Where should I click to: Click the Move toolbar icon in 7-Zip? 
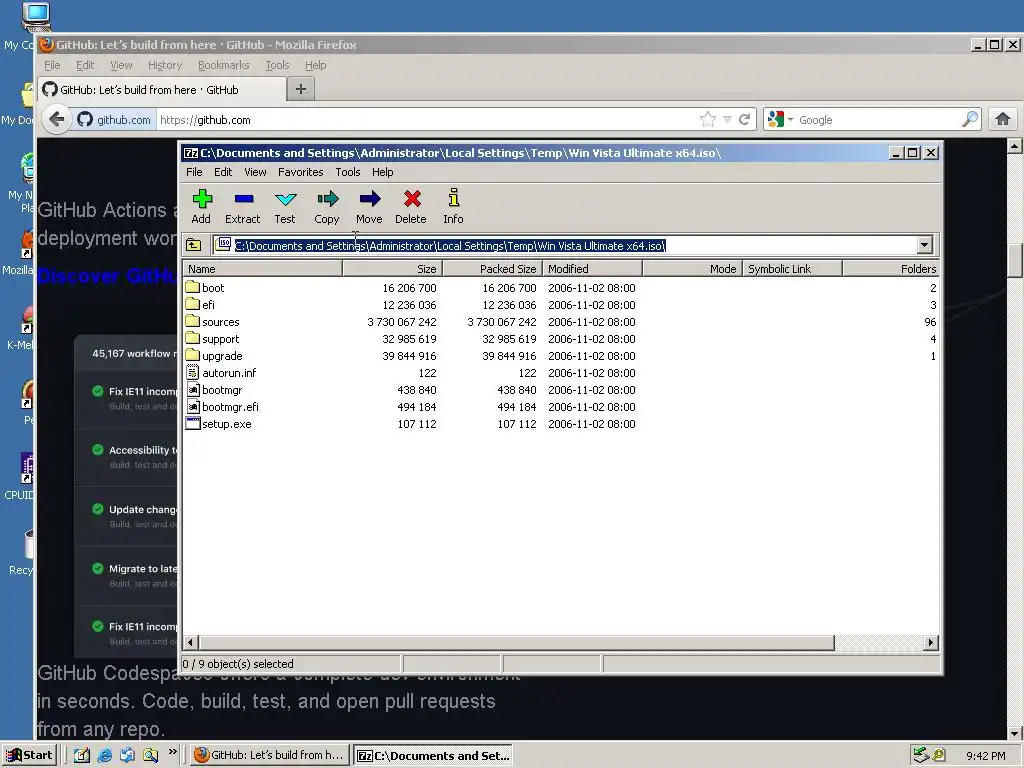point(370,199)
